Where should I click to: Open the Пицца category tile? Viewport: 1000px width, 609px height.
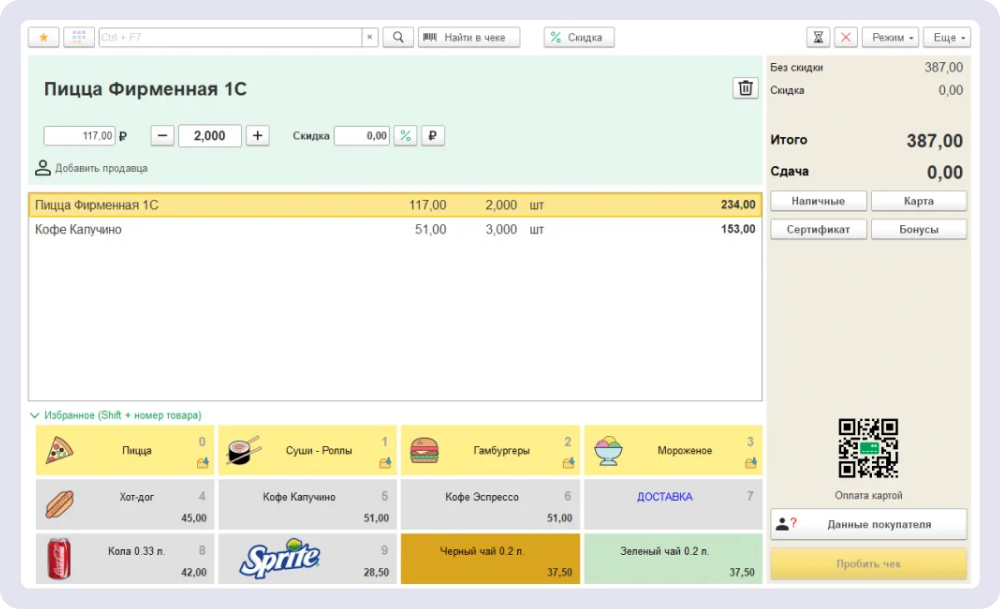tap(125, 451)
